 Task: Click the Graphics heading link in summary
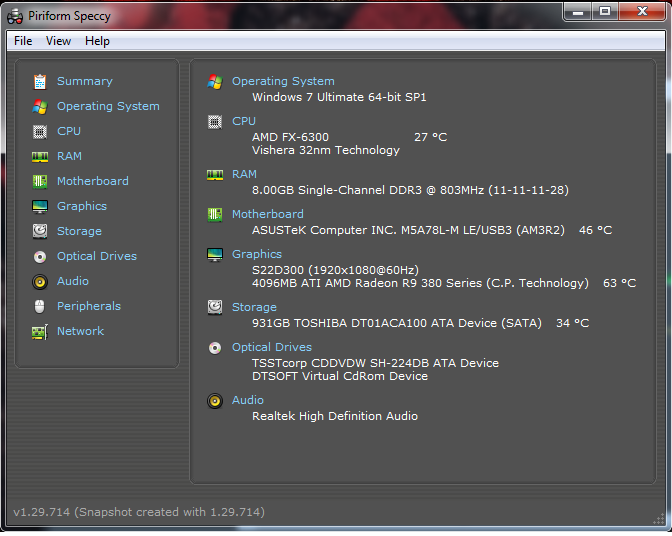click(x=257, y=254)
